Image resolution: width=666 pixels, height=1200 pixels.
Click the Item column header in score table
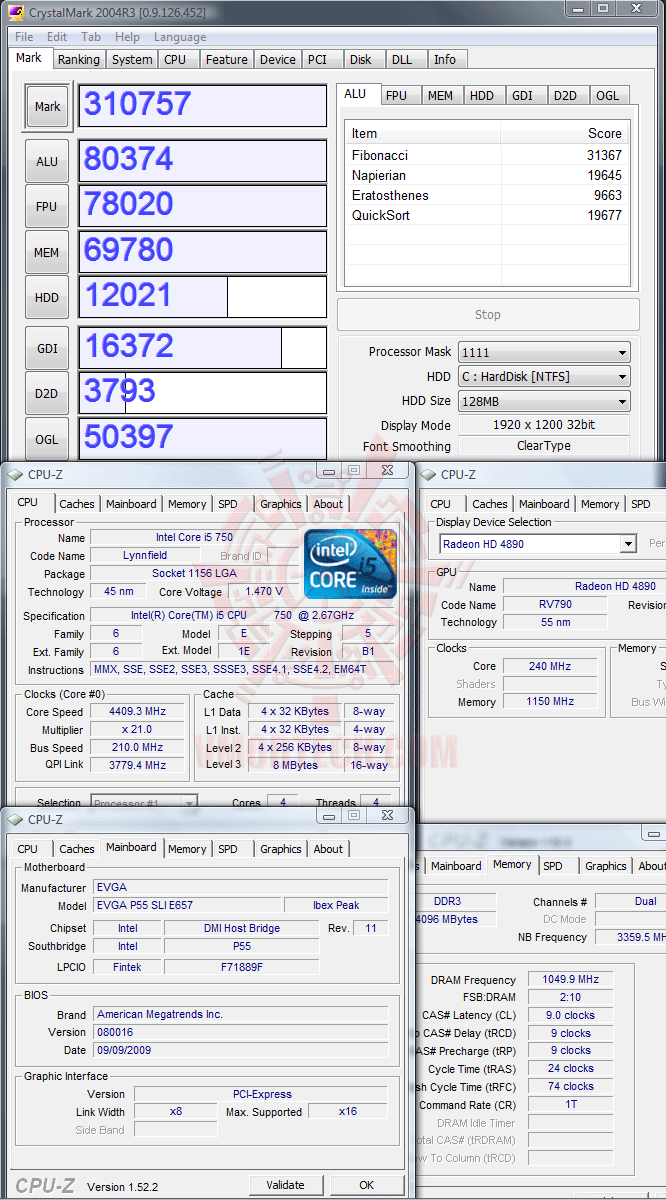tap(423, 133)
